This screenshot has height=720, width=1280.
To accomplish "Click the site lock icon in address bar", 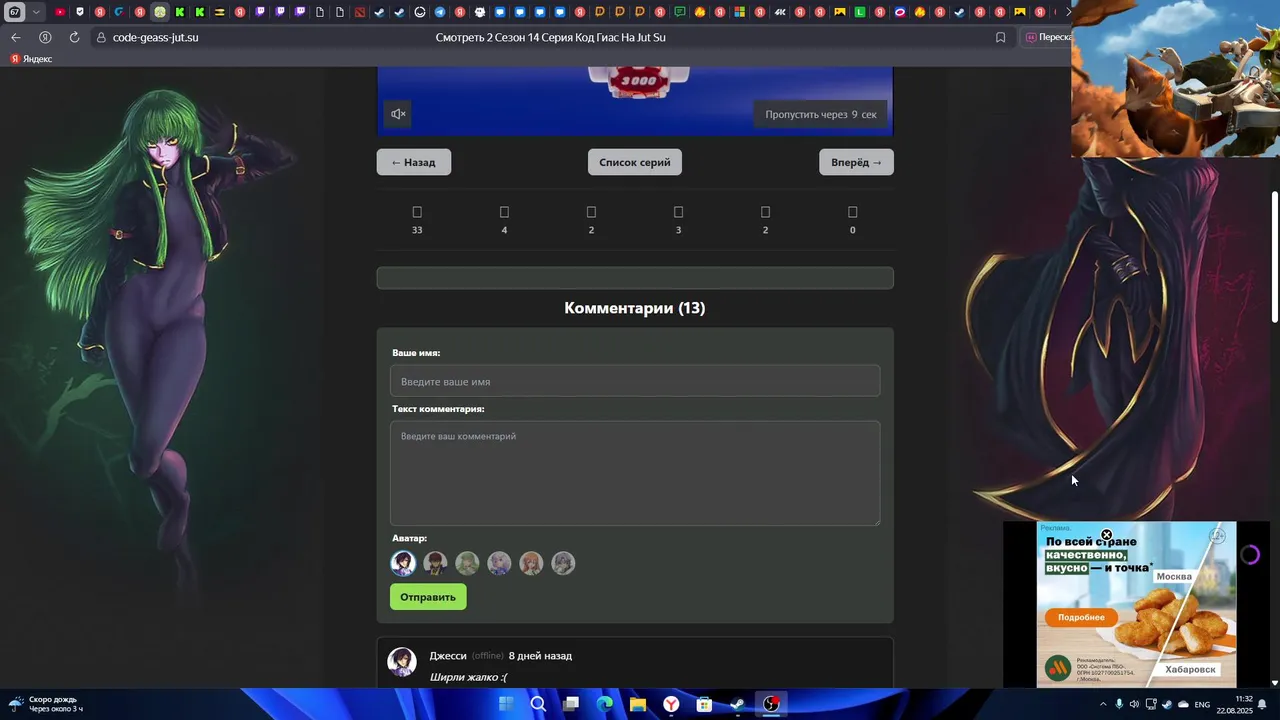I will [x=101, y=37].
